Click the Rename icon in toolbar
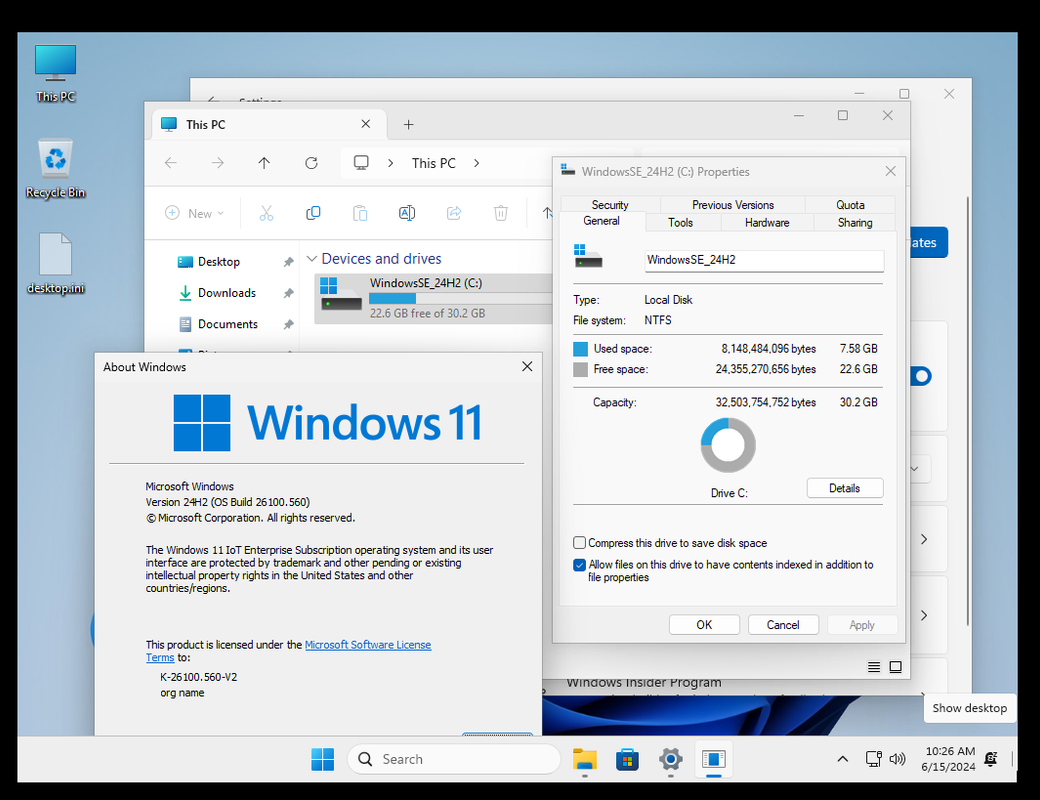The width and height of the screenshot is (1040, 800). 407,213
